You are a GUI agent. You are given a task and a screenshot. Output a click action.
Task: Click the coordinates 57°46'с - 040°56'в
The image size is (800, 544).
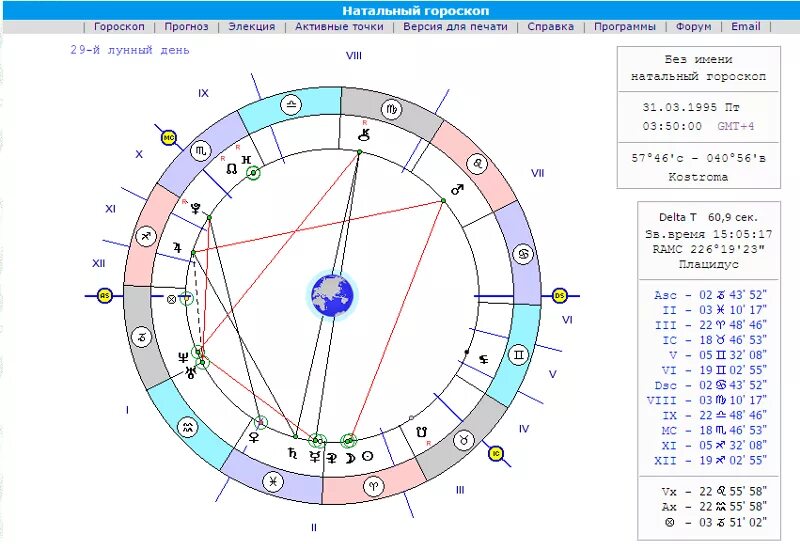click(698, 158)
